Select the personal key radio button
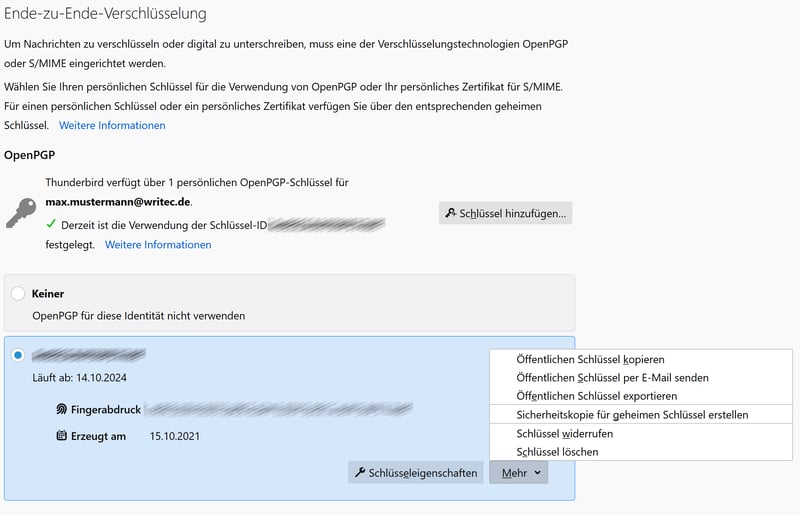The width and height of the screenshot is (800, 515). (18, 355)
